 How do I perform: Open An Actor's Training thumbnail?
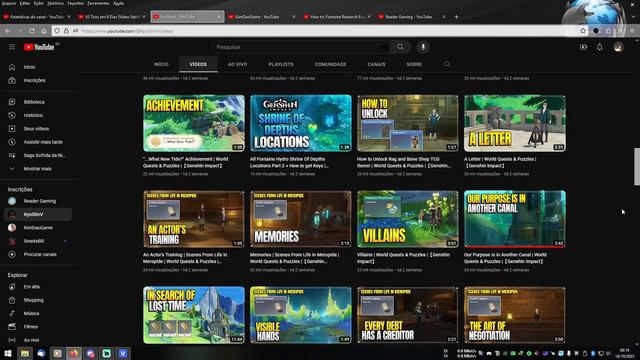[x=194, y=219]
